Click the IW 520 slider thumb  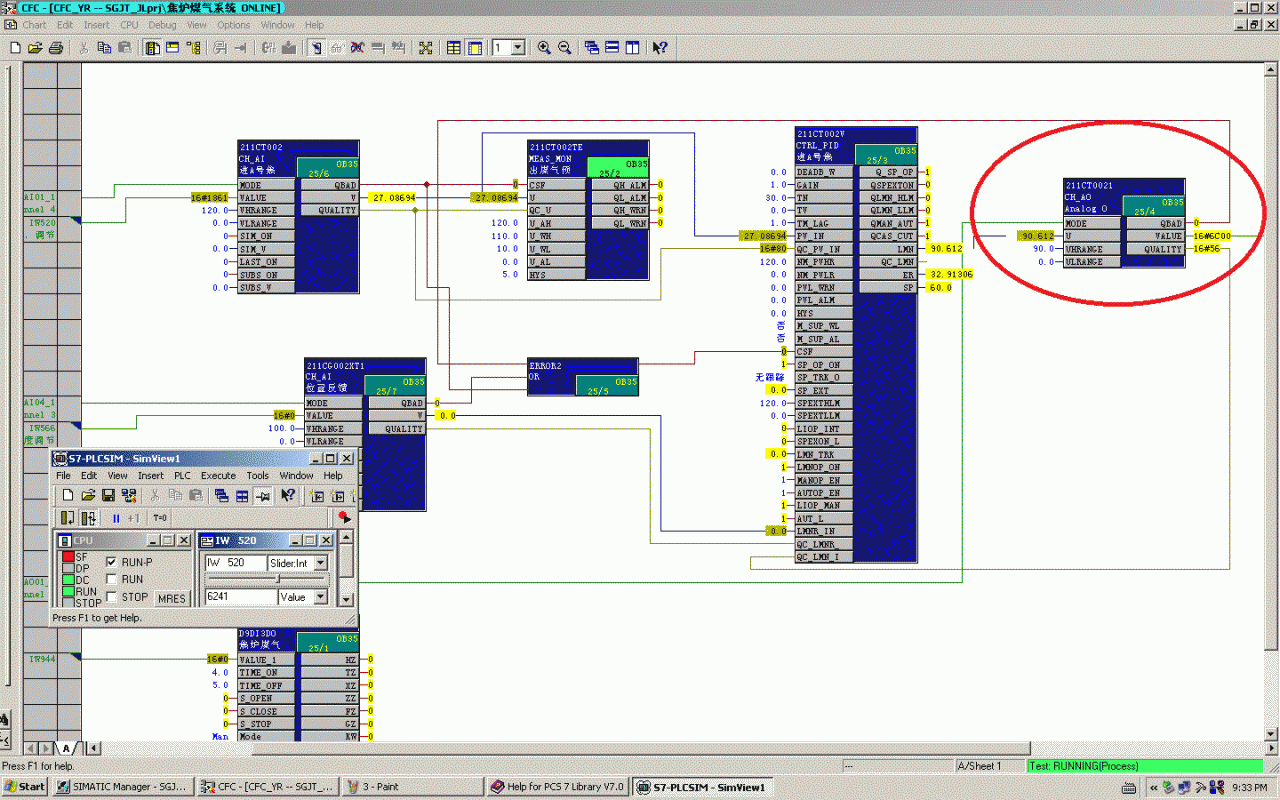[279, 579]
